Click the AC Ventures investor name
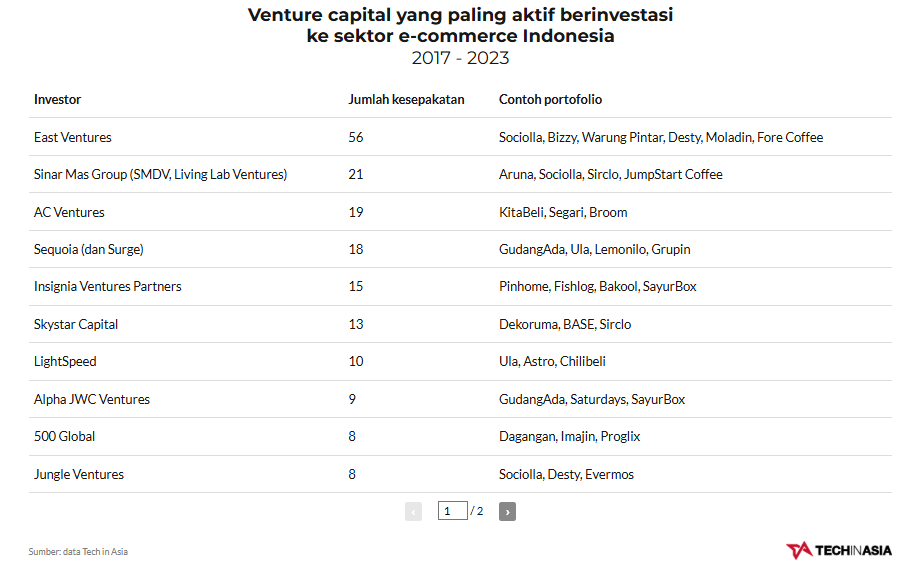The image size is (920, 580). (x=69, y=212)
